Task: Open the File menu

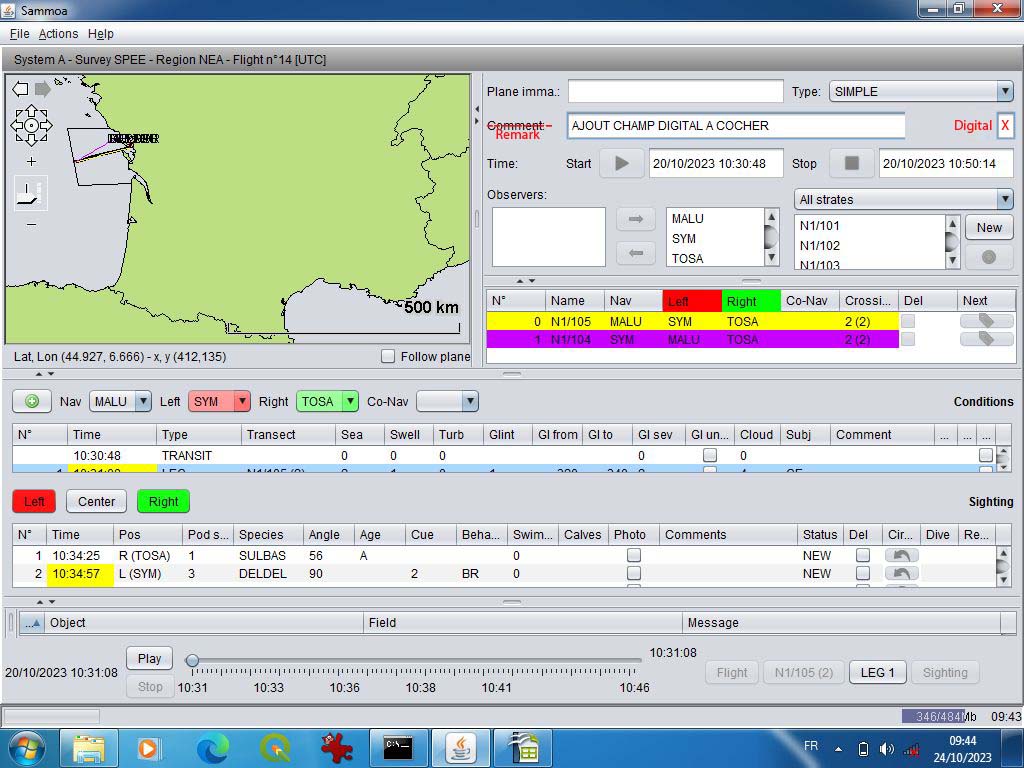Action: [x=20, y=34]
